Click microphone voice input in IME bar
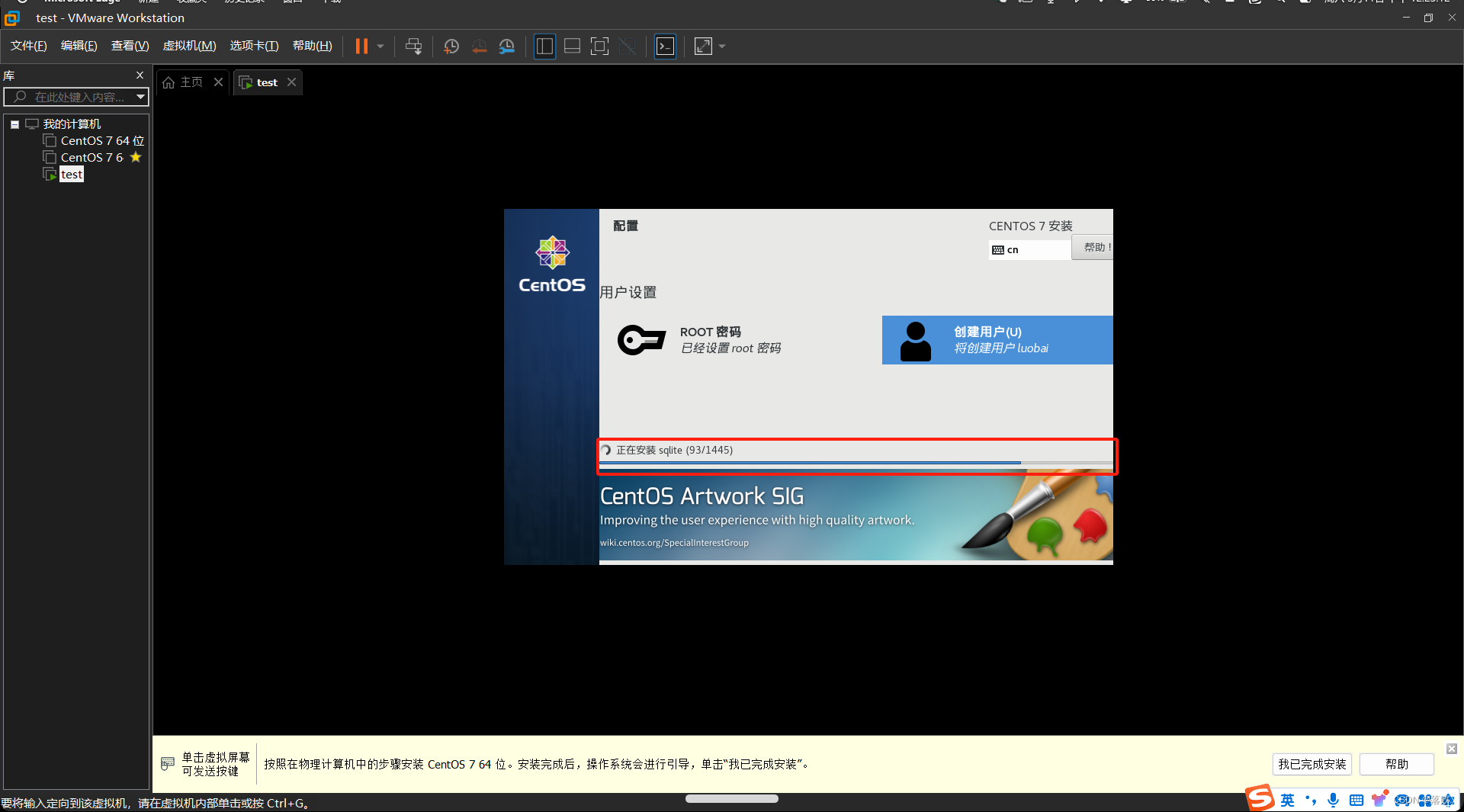 [x=1333, y=800]
